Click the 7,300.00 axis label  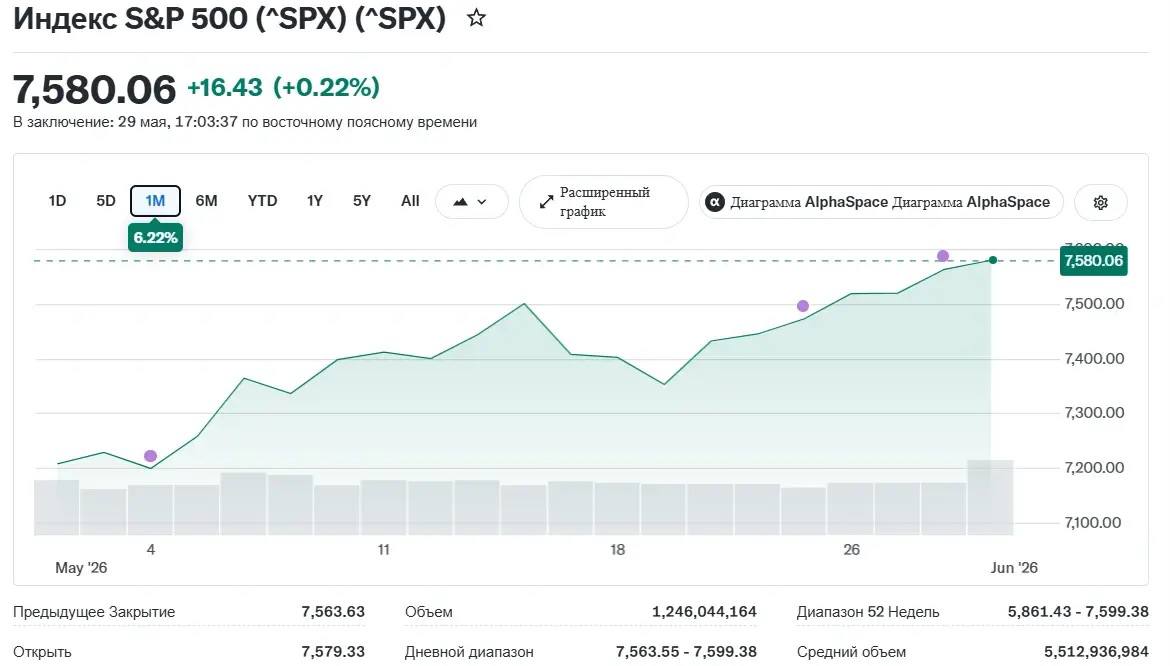click(1094, 412)
